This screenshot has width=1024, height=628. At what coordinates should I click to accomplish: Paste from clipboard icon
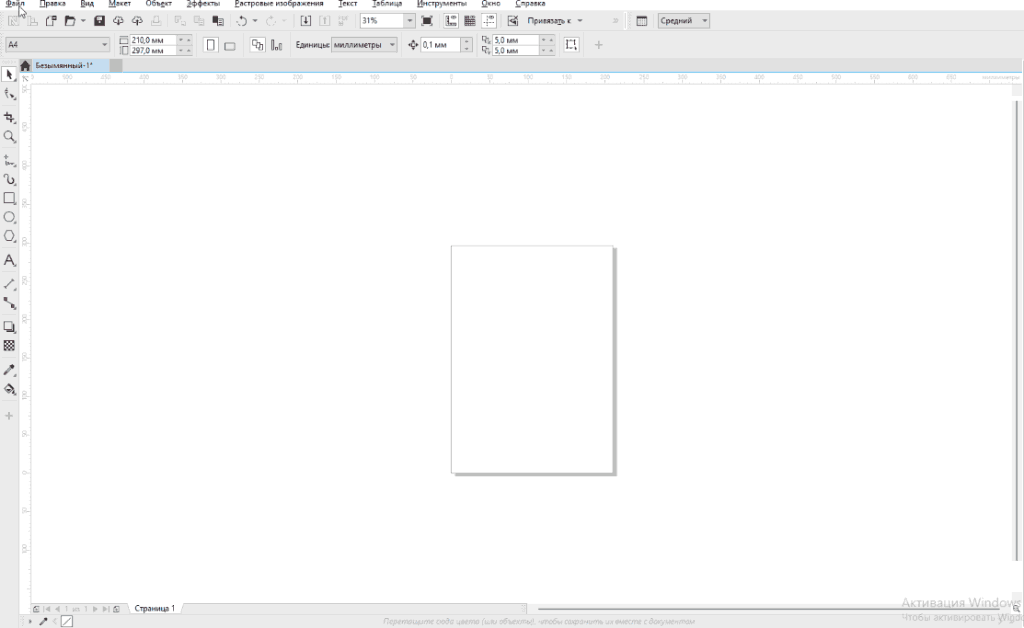pyautogui.click(x=218, y=21)
